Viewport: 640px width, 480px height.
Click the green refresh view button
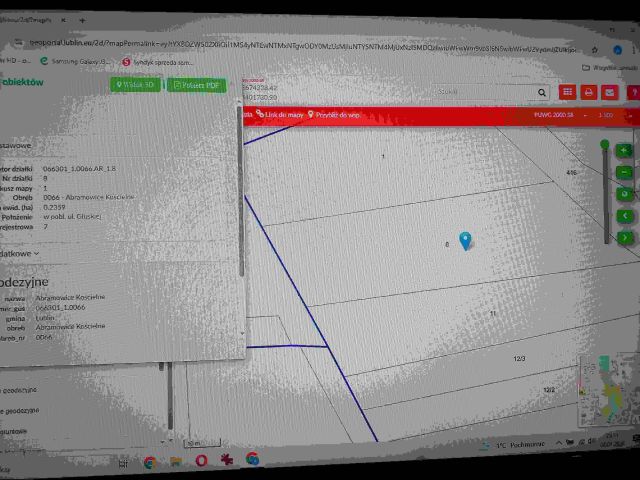pos(624,194)
